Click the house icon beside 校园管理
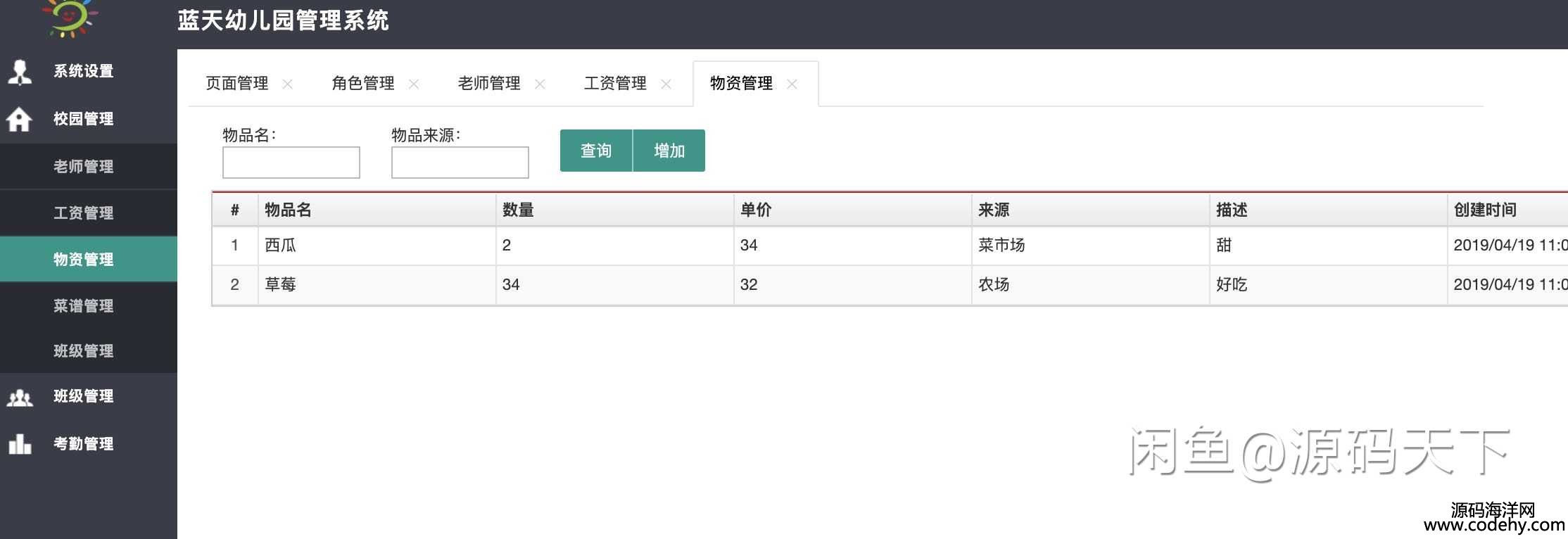 (19, 119)
